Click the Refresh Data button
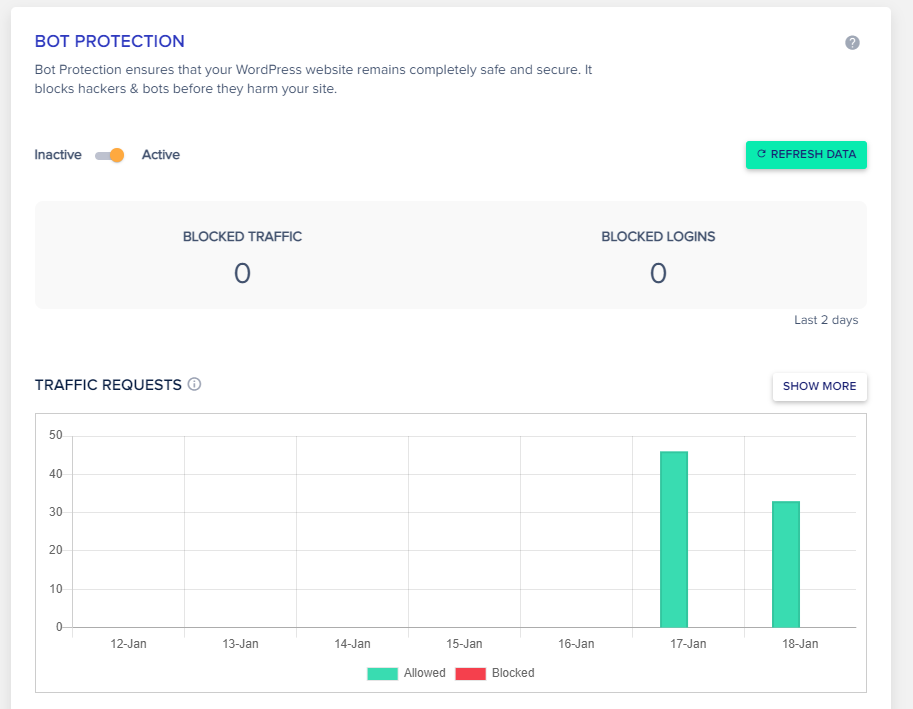Viewport: 913px width, 709px height. tap(806, 154)
